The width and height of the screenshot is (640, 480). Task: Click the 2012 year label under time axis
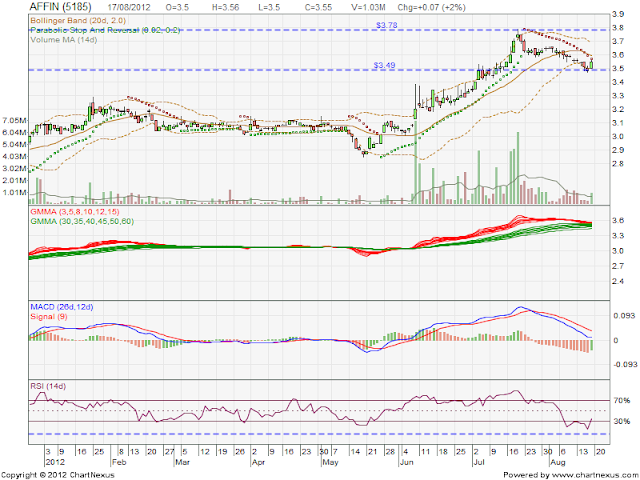point(54,462)
